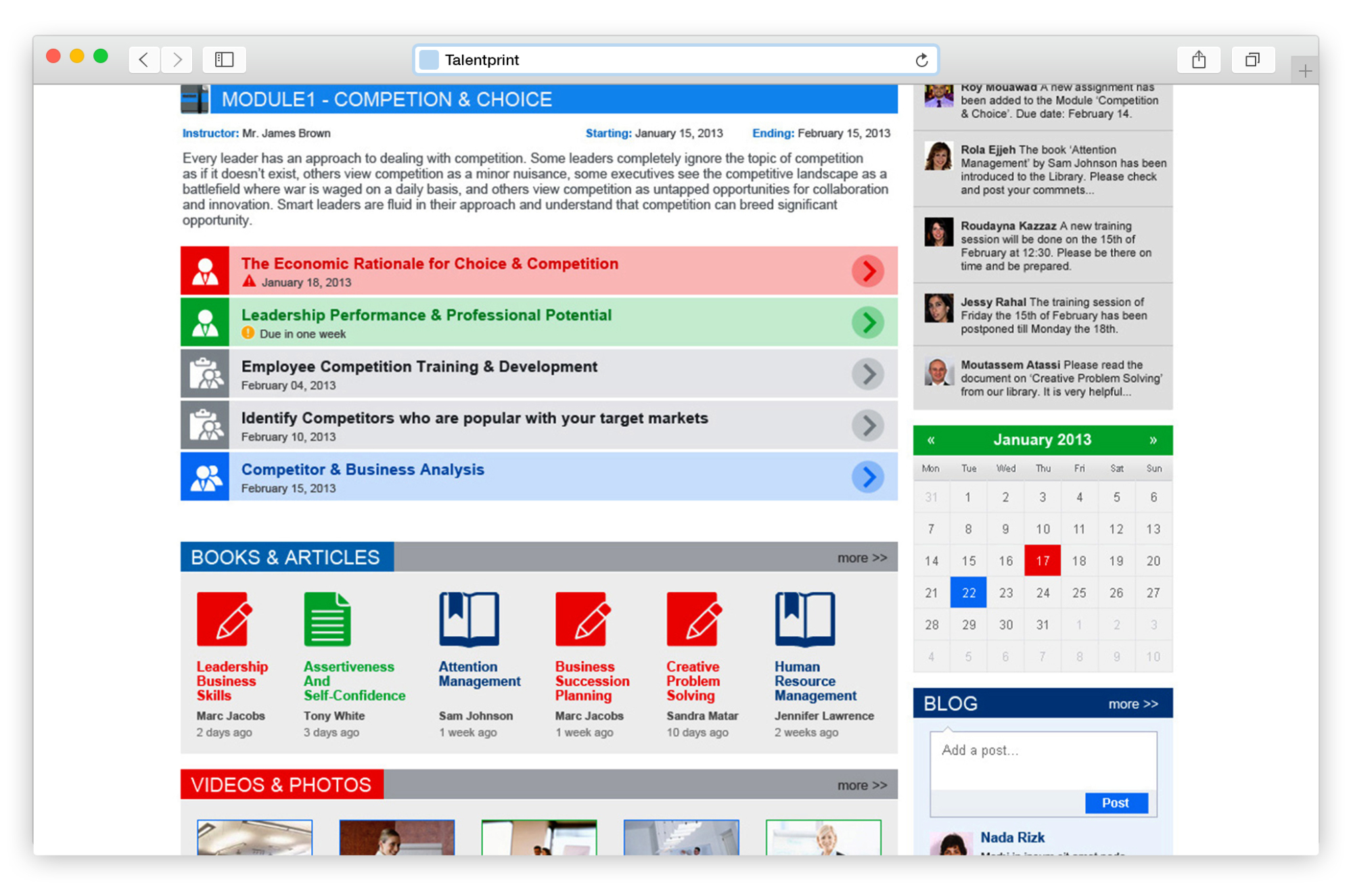Click the Talentprint address bar
Screen dimensions: 1353x896
click(675, 60)
